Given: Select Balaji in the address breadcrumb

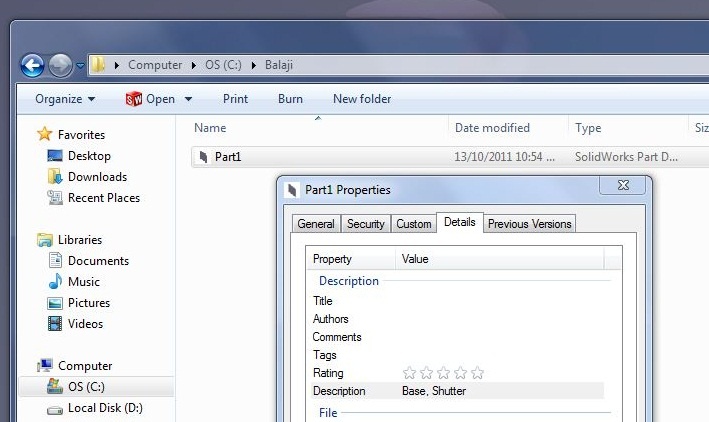Looking at the screenshot, I should pyautogui.click(x=279, y=65).
